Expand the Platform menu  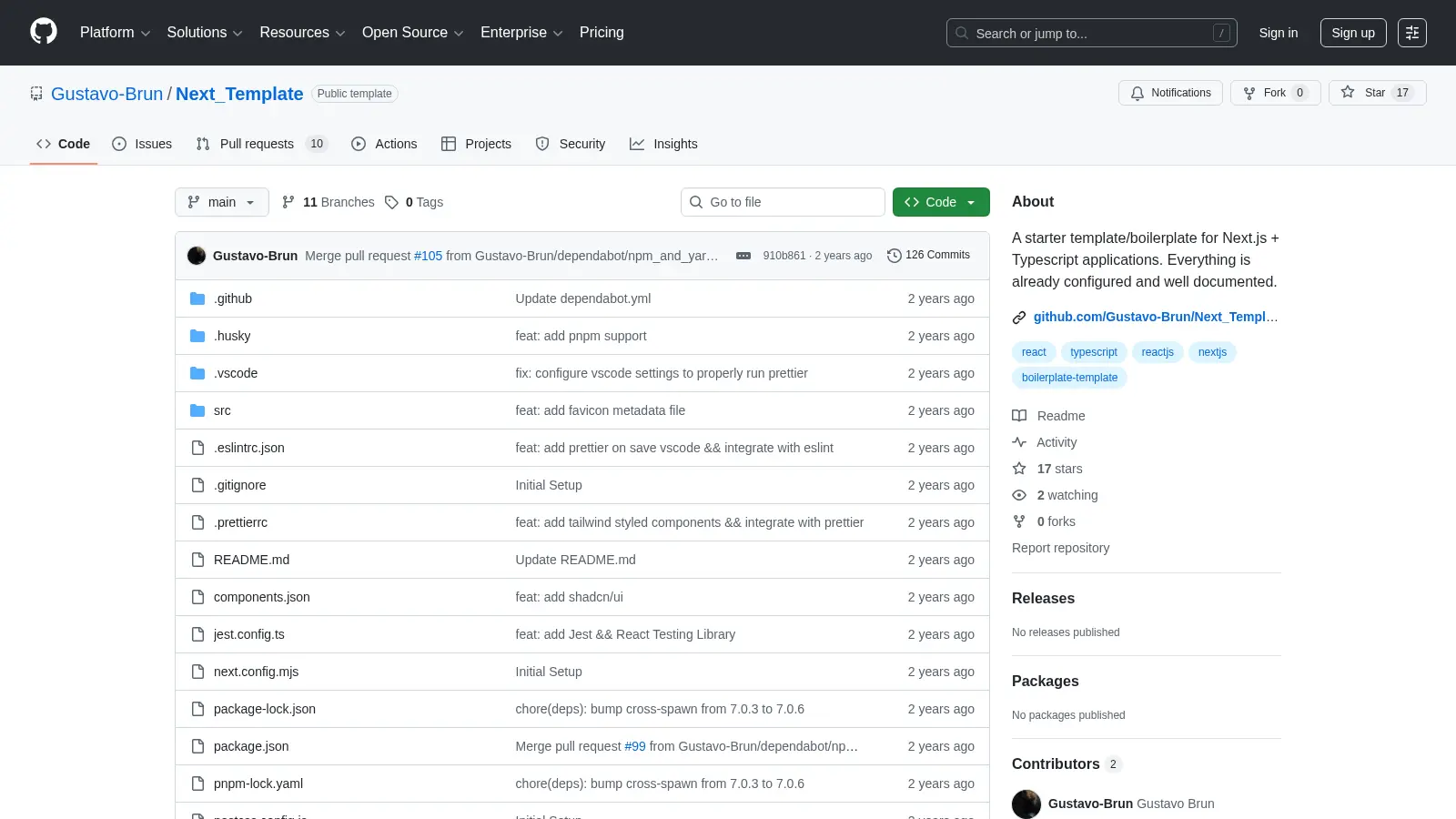[116, 33]
